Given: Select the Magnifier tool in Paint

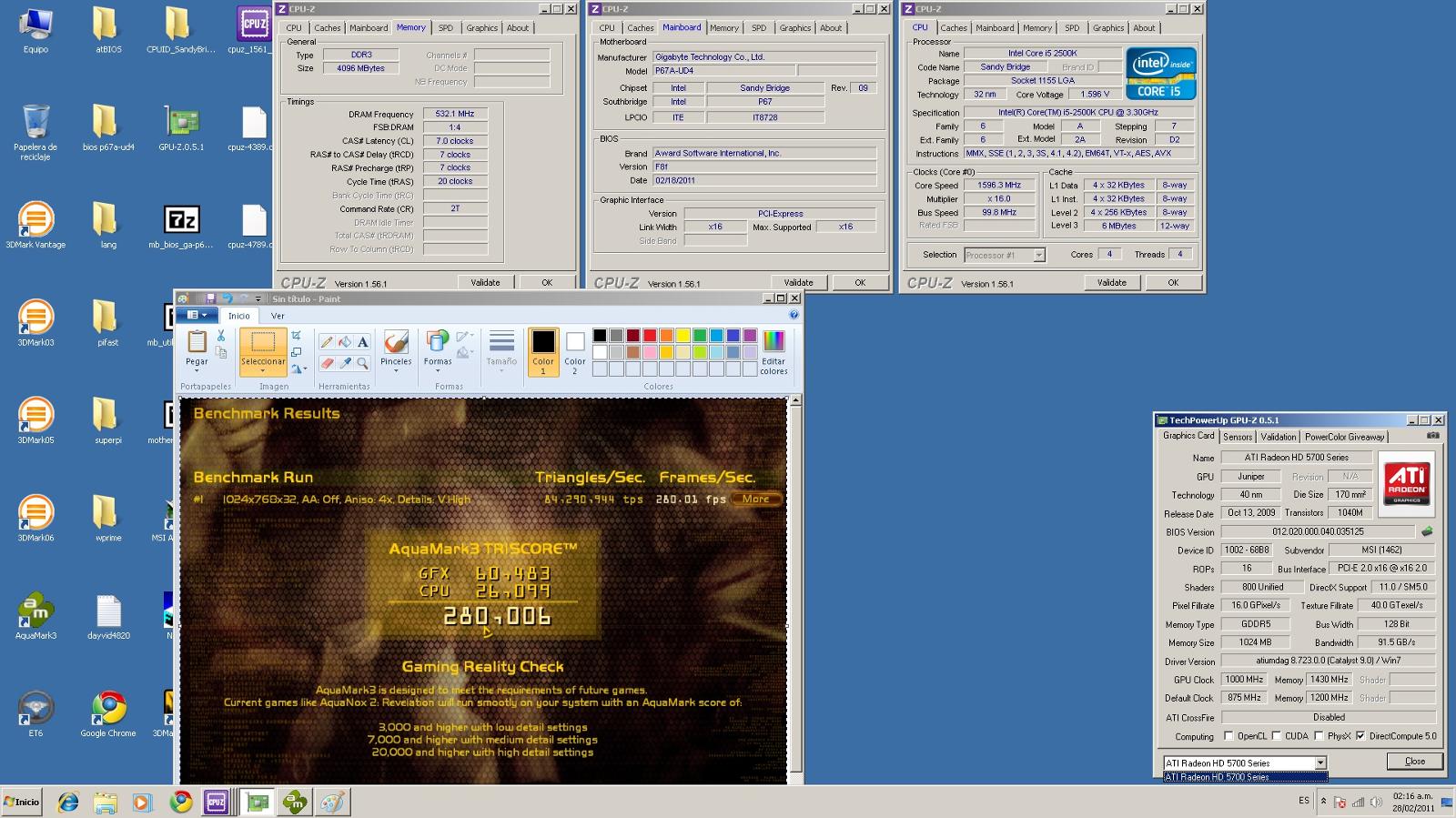Looking at the screenshot, I should (x=363, y=363).
